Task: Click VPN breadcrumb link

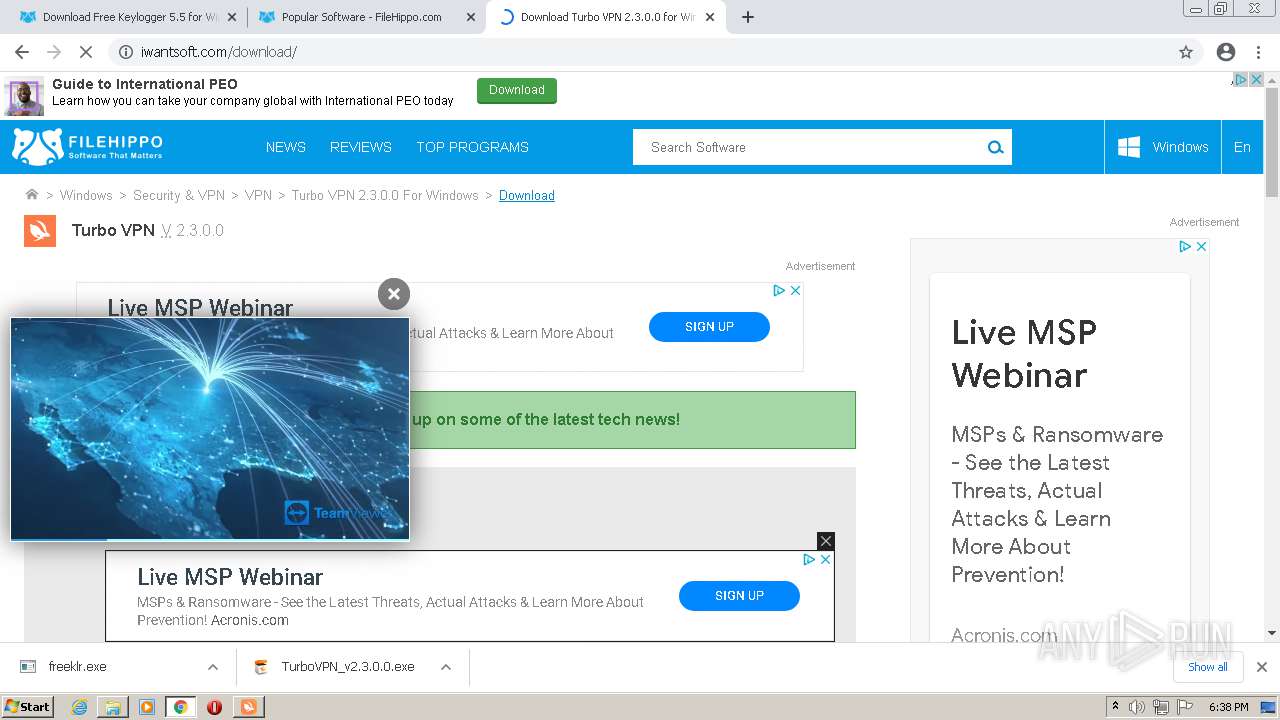Action: click(x=258, y=195)
